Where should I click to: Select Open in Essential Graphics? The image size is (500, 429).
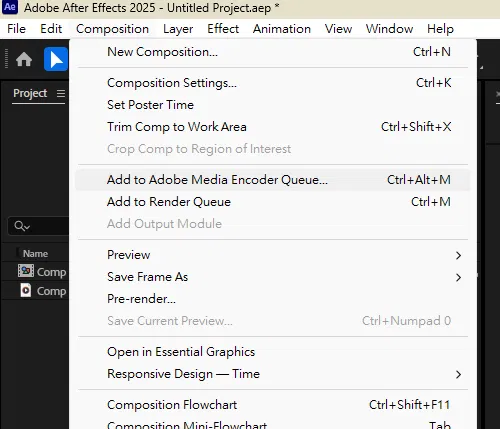coord(273,352)
